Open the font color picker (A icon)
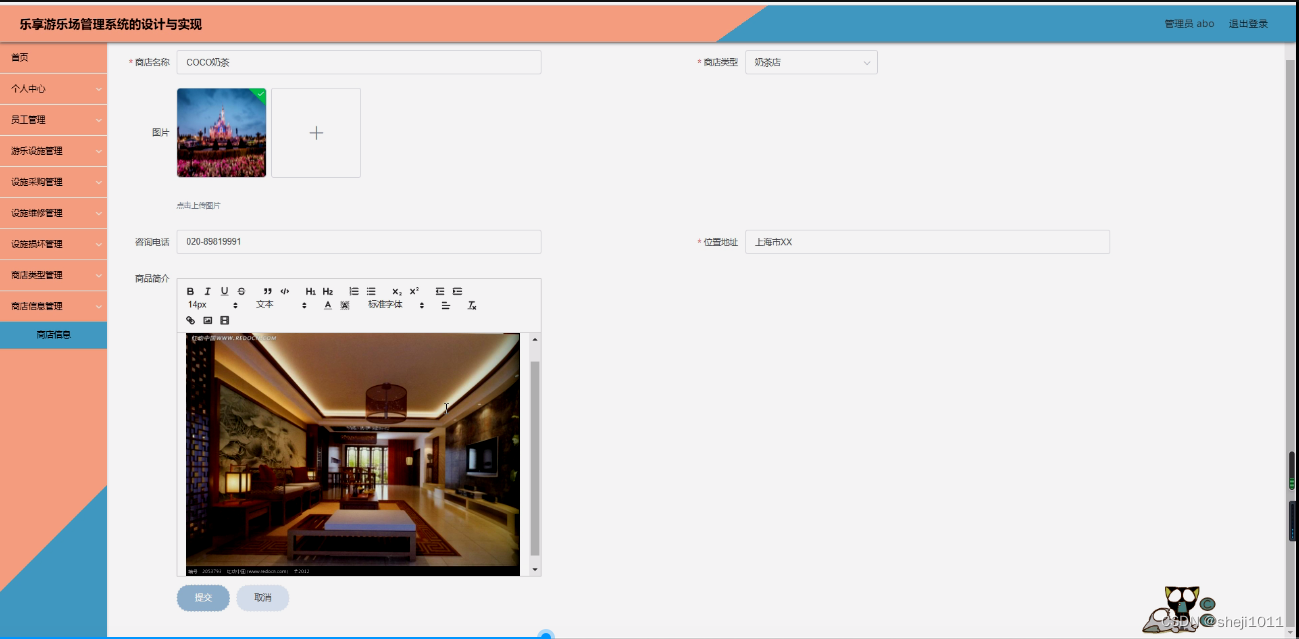Image resolution: width=1299 pixels, height=639 pixels. tap(327, 304)
